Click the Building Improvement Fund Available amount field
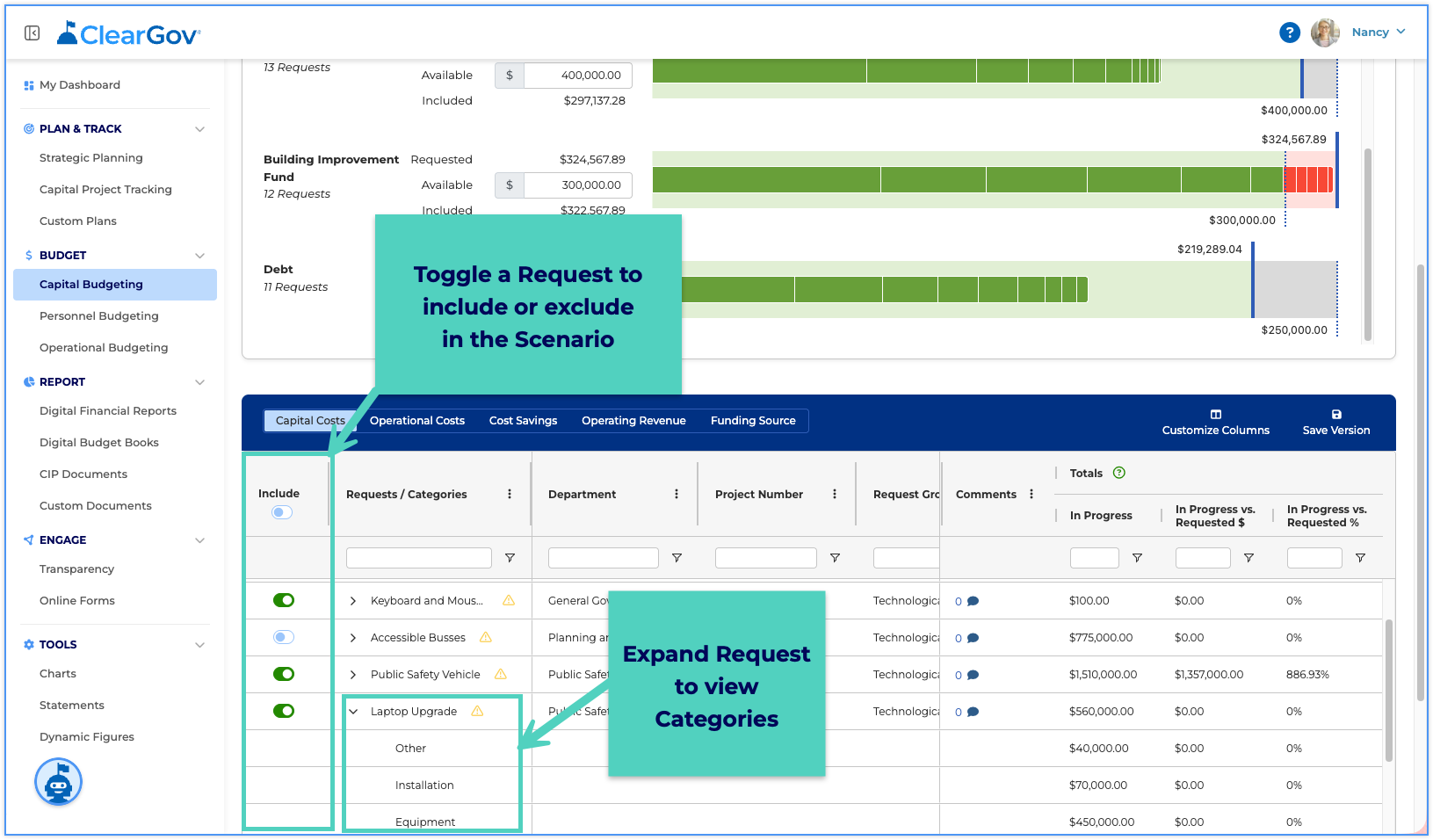Screen dimensions: 1433x840 pos(577,185)
